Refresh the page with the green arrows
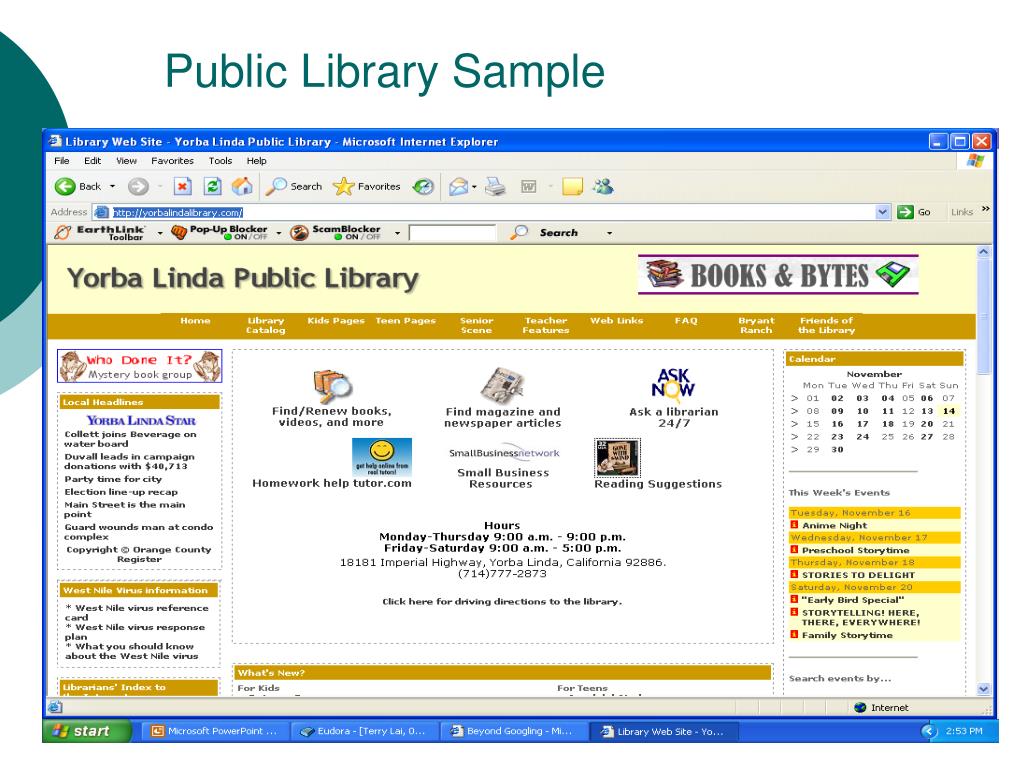Viewport: 1024px width, 768px height. pyautogui.click(x=212, y=187)
